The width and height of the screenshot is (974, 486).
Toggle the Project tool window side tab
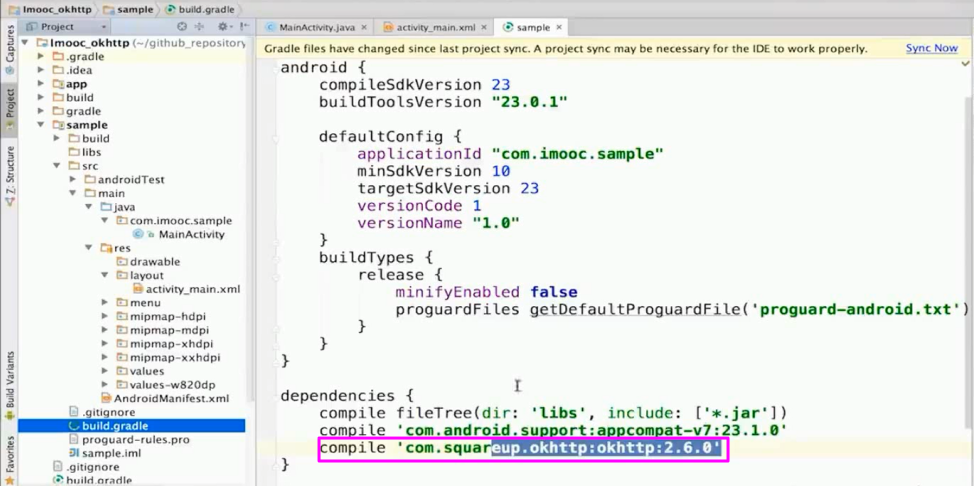(9, 111)
